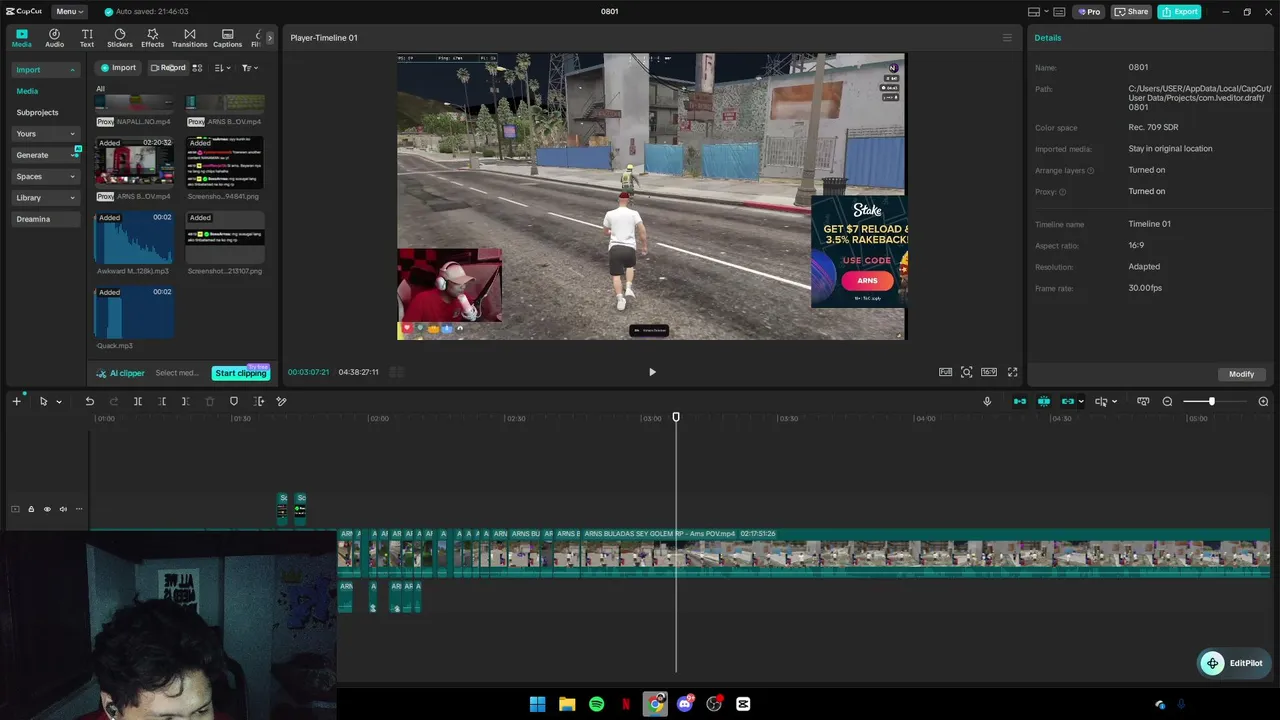Redo the last undone edit
Screen dimensions: 1280x720
(114, 401)
